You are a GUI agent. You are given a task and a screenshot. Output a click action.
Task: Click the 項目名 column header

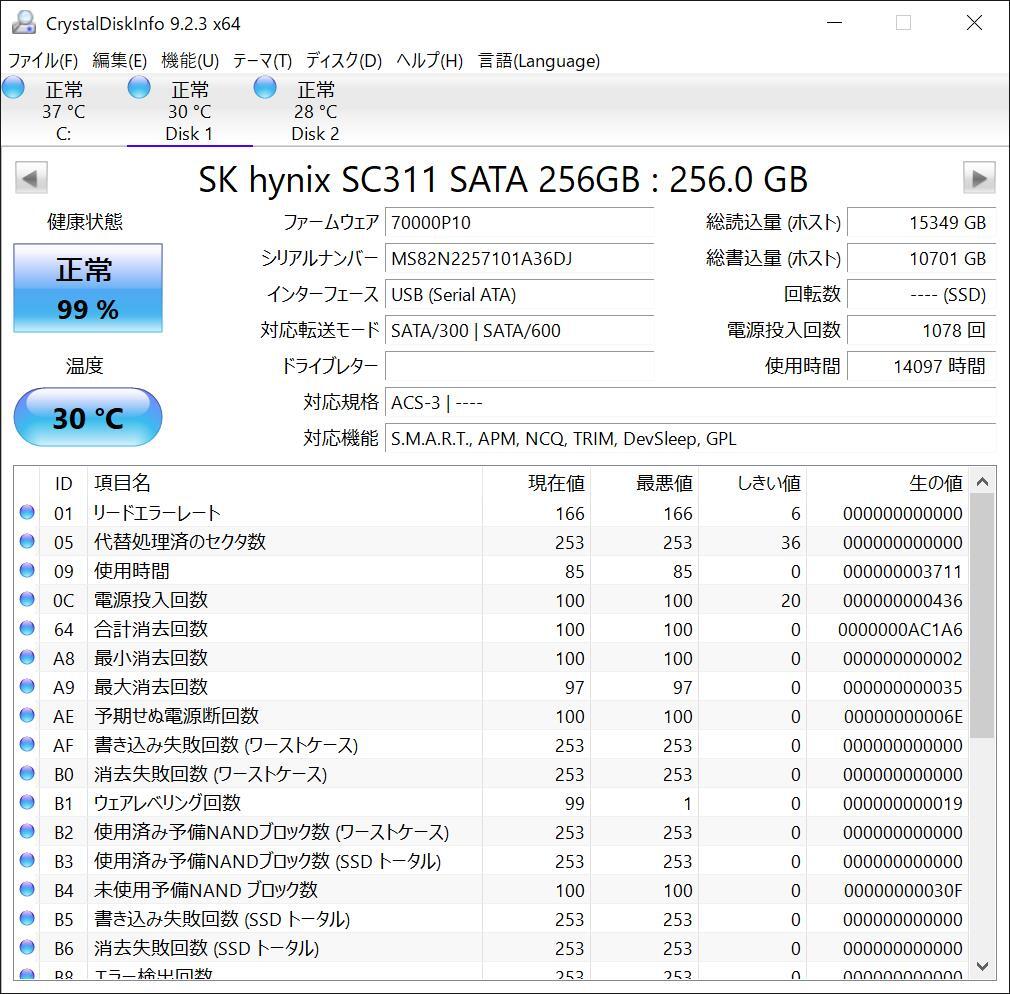point(285,483)
